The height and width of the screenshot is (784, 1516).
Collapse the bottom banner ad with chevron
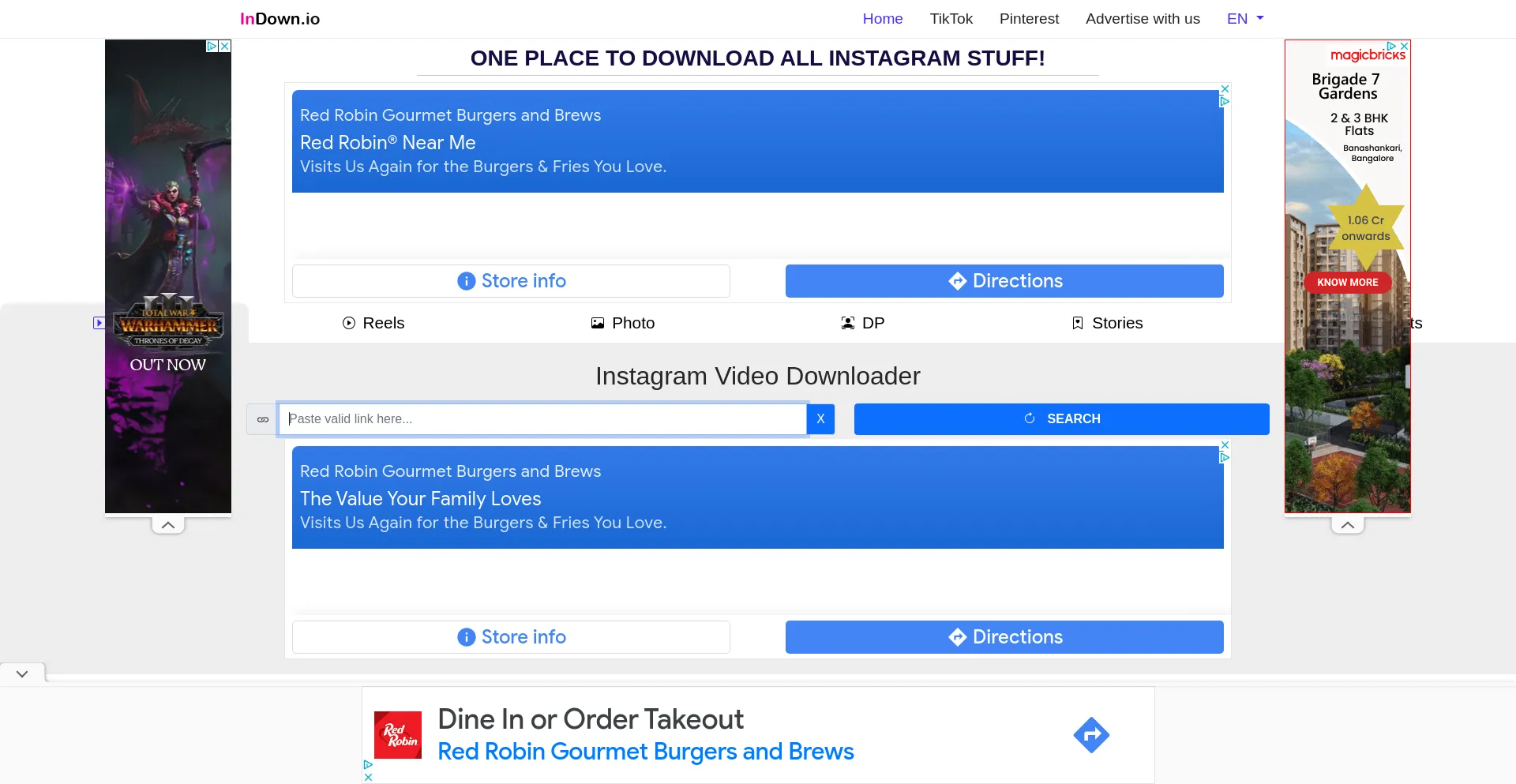pyautogui.click(x=22, y=673)
